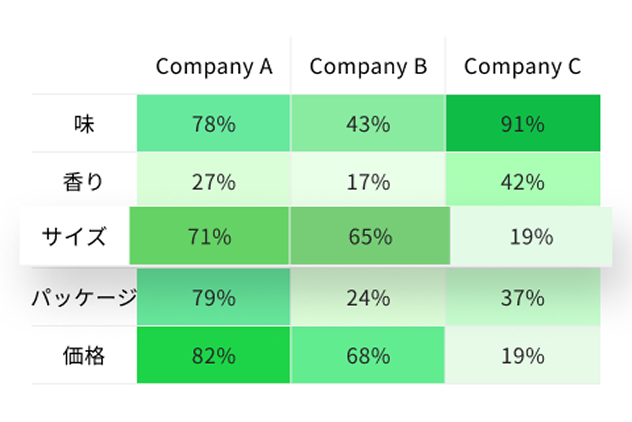The width and height of the screenshot is (632, 422).
Task: Select the Company B column header
Action: click(368, 67)
